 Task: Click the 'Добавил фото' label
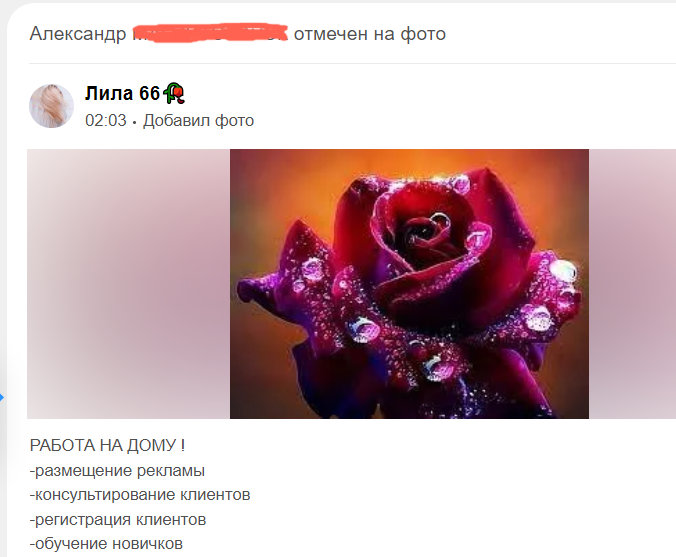(199, 120)
